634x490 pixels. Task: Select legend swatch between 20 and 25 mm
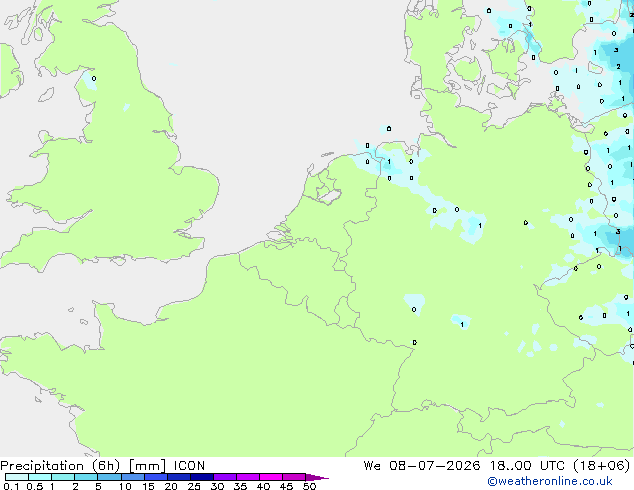(179, 477)
